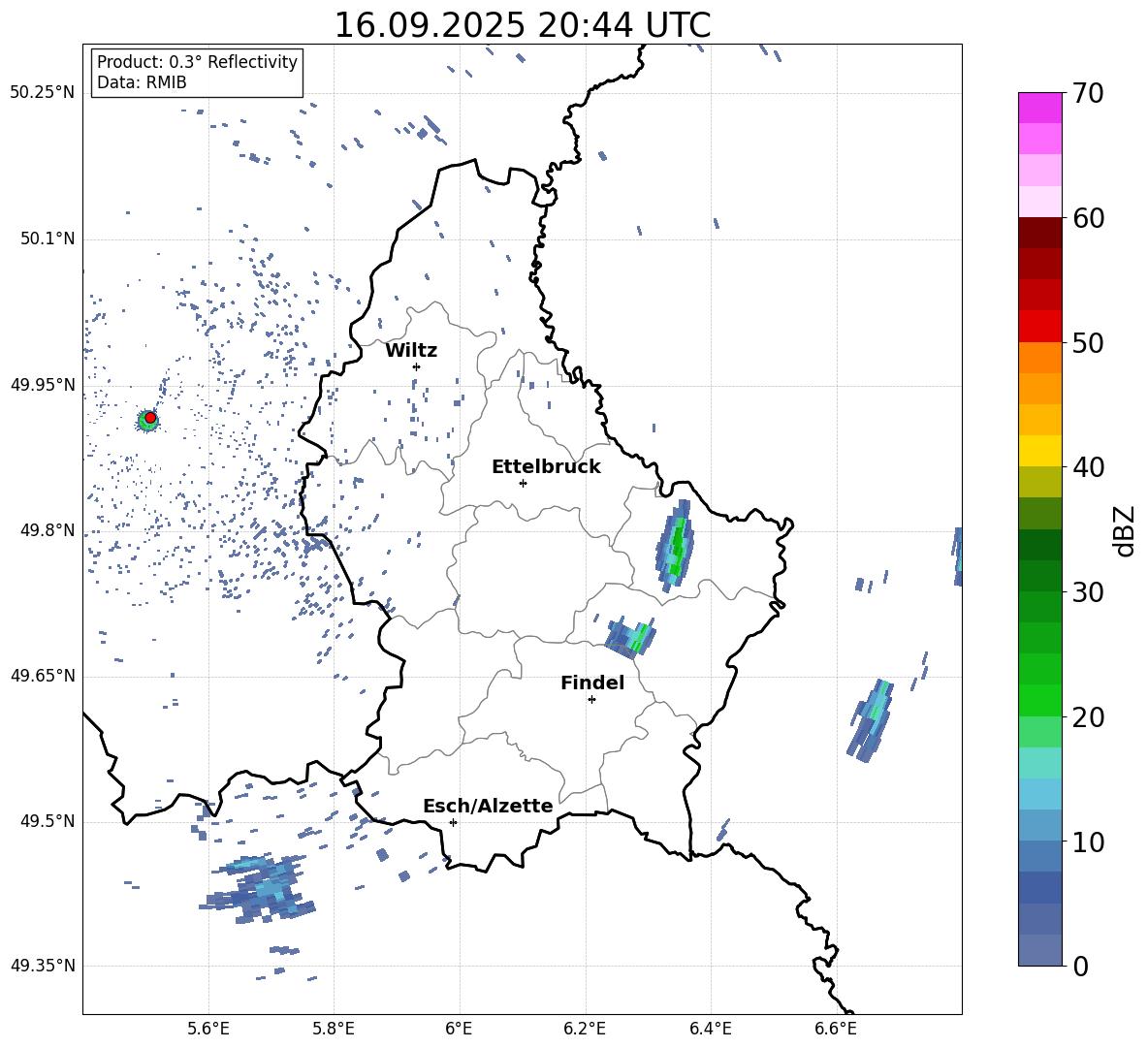Pick the bright red segment above 50
The height and width of the screenshot is (1048, 1148).
coord(1039,327)
